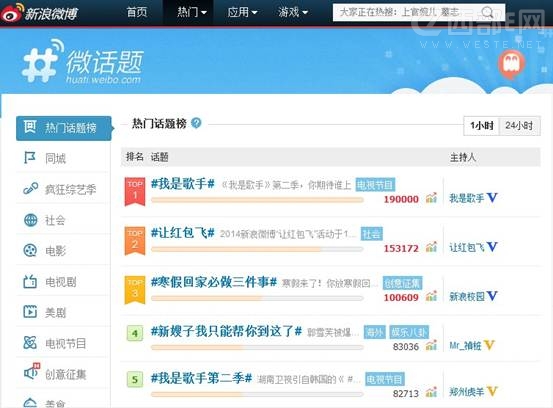Click the flag icon next to 同城
Screen dimensions: 553x408
pyautogui.click(x=30, y=158)
